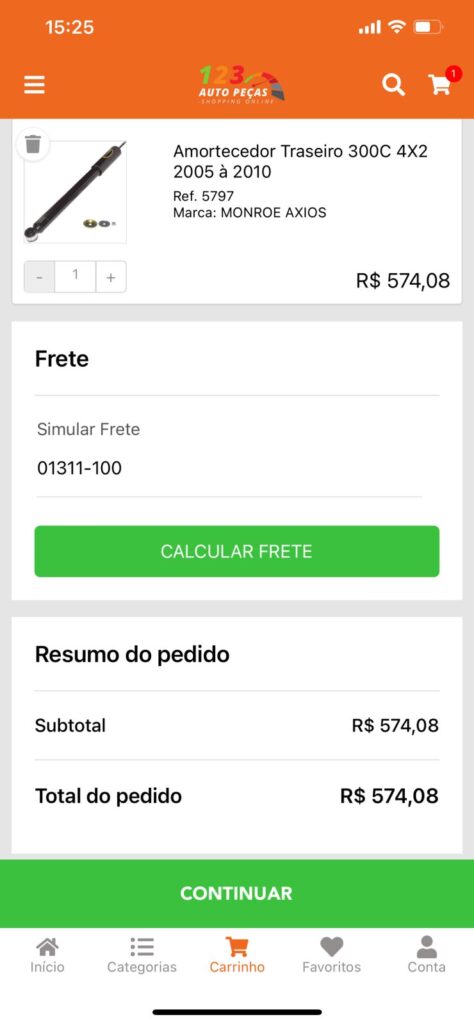Open the Conta account tab

pos(426,955)
